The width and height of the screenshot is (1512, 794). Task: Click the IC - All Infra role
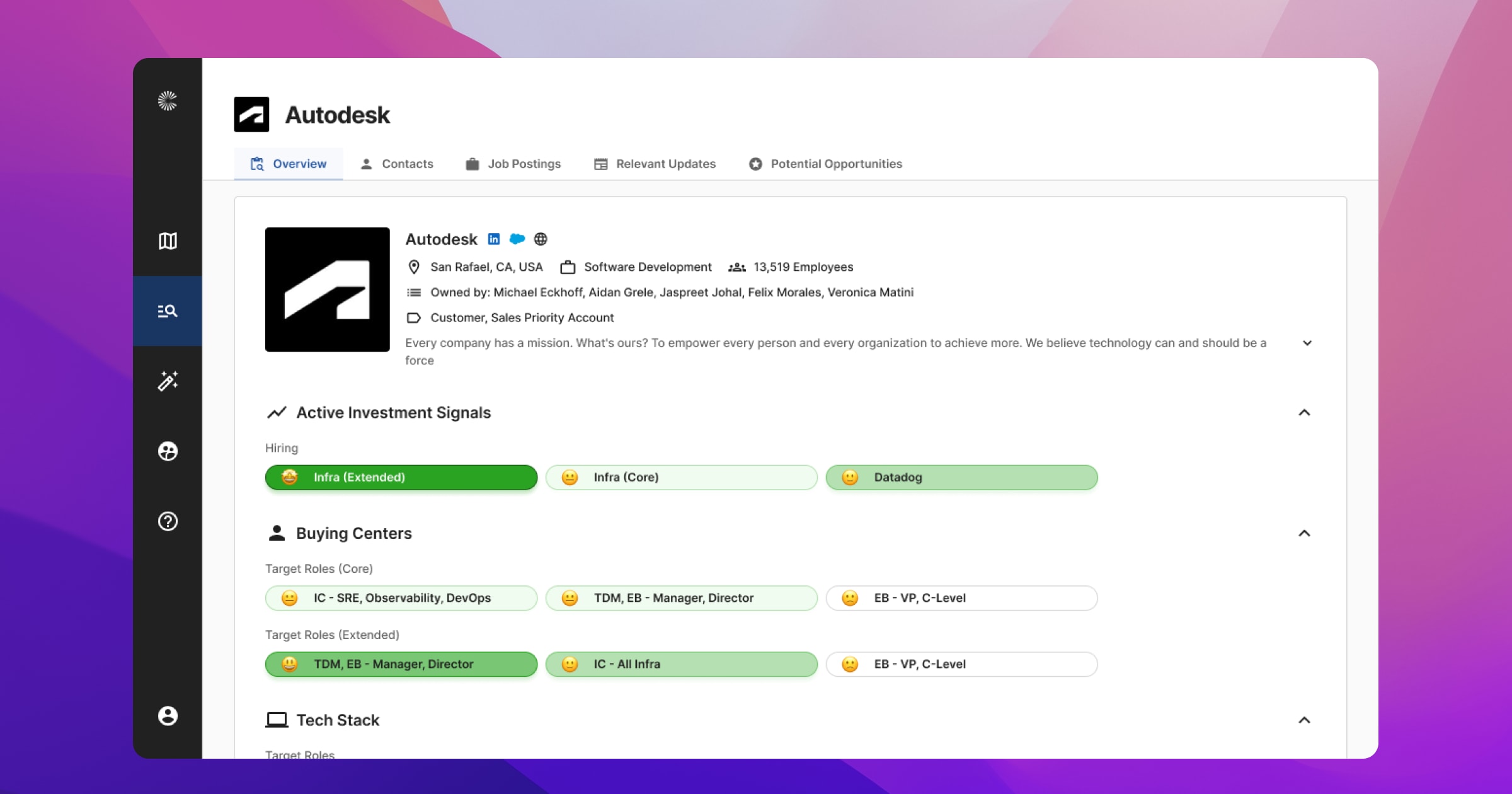coord(682,664)
